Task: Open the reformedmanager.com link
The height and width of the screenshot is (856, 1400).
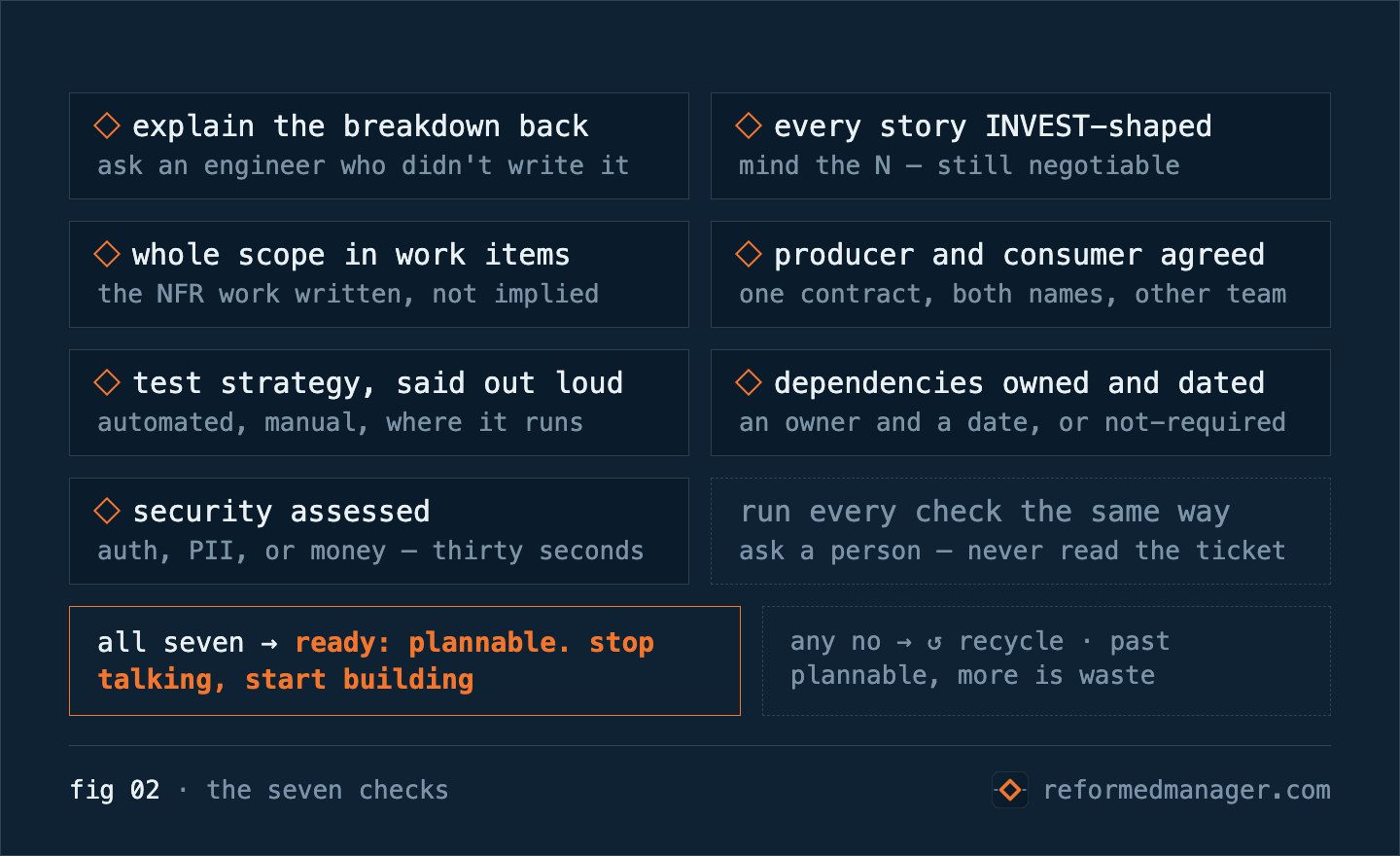Action: tap(1186, 790)
